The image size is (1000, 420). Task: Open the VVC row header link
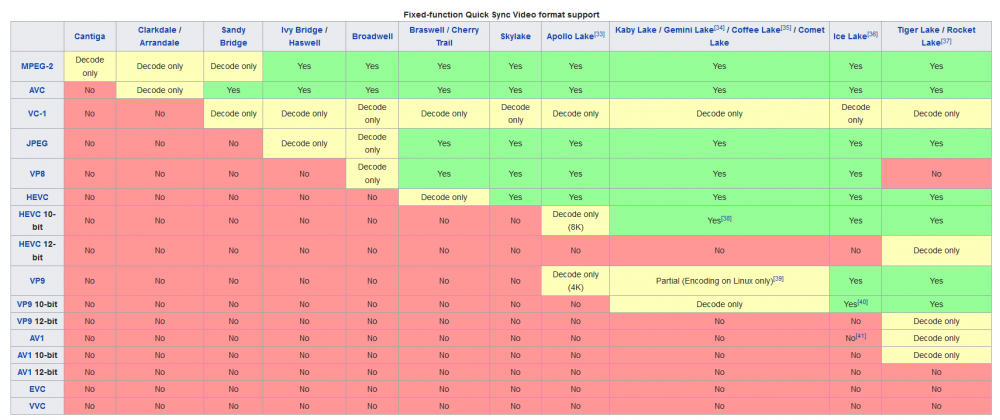point(37,406)
